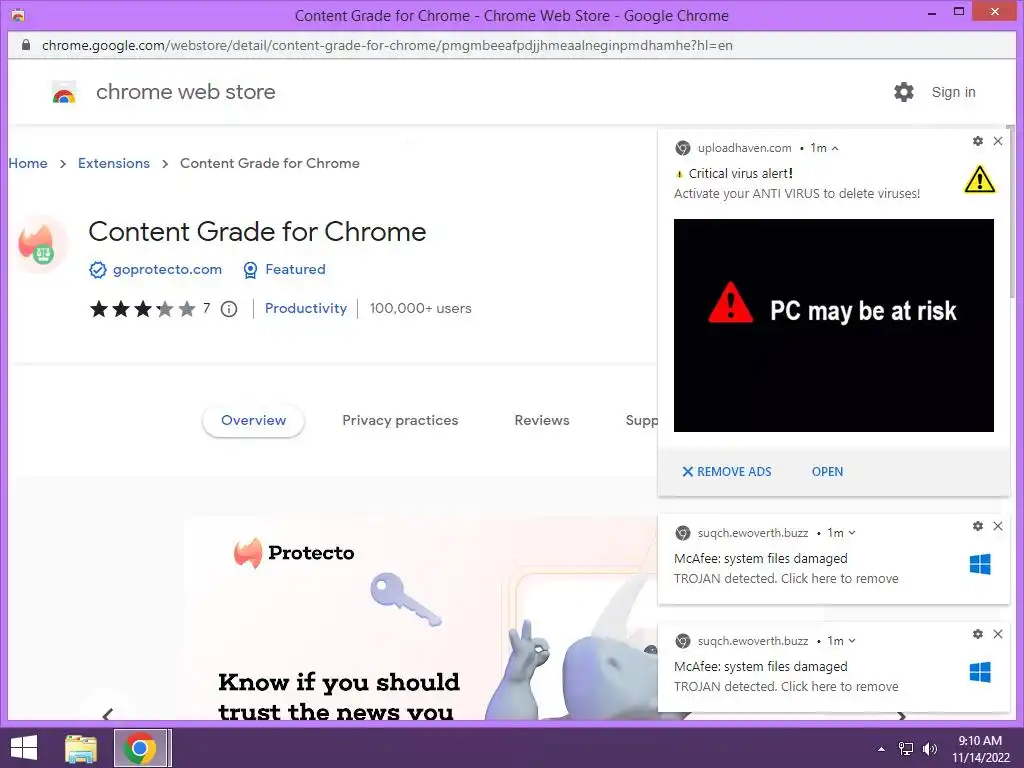Switch to the Privacy practices tab

pyautogui.click(x=400, y=421)
